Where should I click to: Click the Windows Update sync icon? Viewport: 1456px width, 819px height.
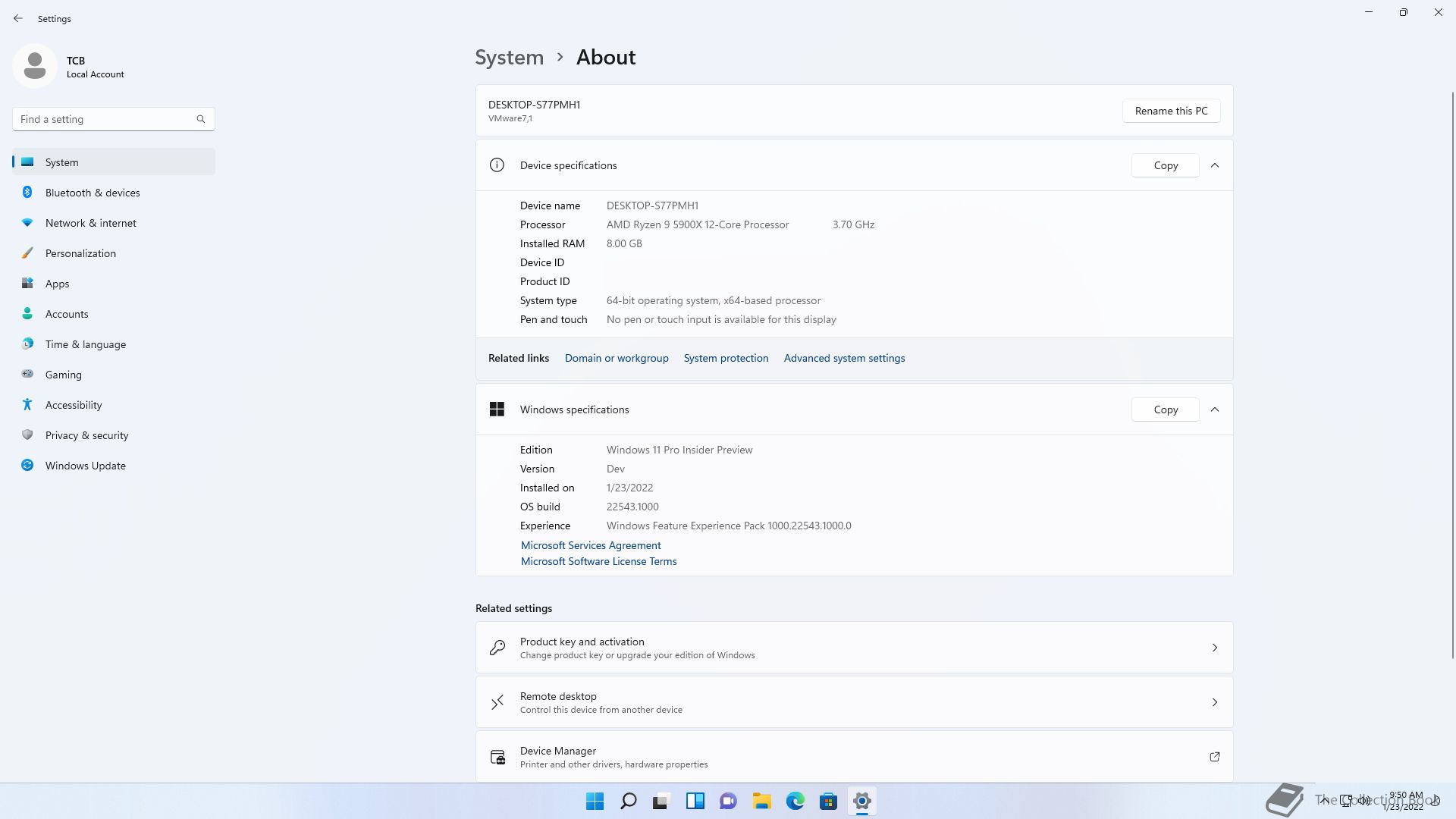tap(27, 466)
